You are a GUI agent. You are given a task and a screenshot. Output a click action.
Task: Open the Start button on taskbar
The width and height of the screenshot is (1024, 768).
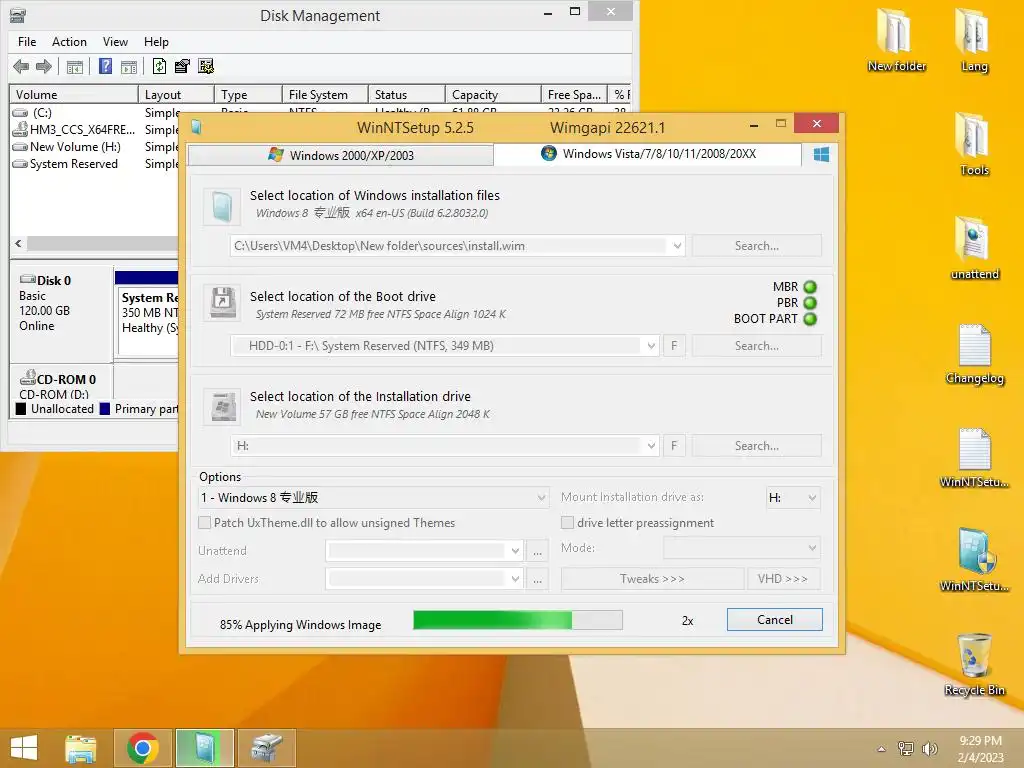[x=24, y=748]
